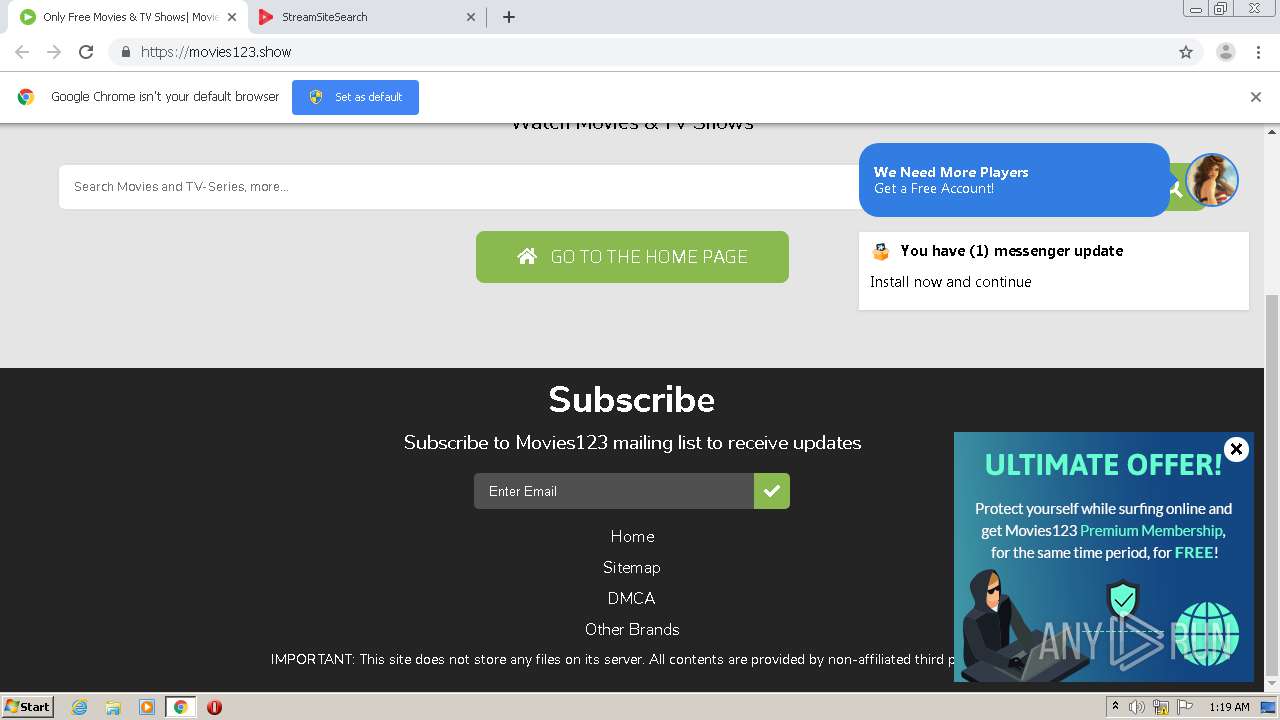1280x720 pixels.
Task: Submit email with the green checkmark button
Action: (772, 491)
